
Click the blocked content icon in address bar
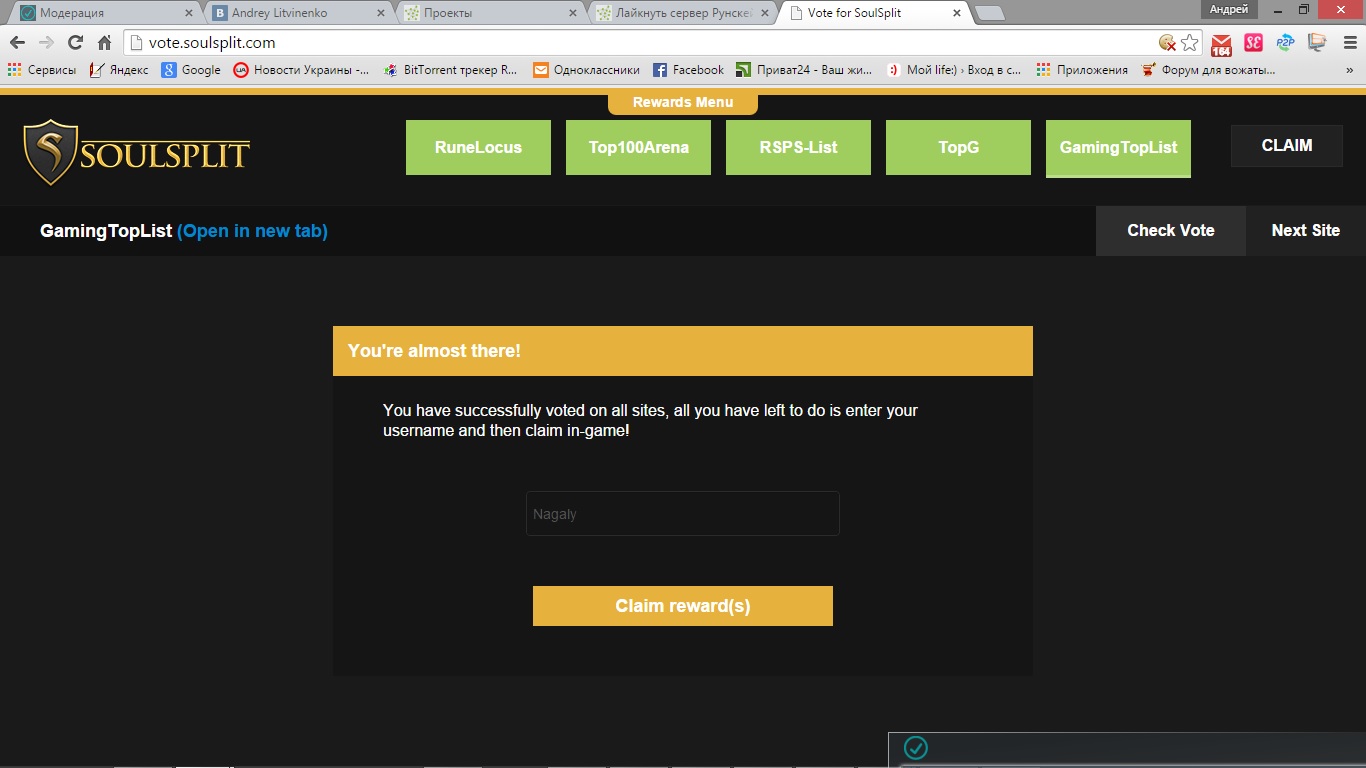coord(1167,43)
